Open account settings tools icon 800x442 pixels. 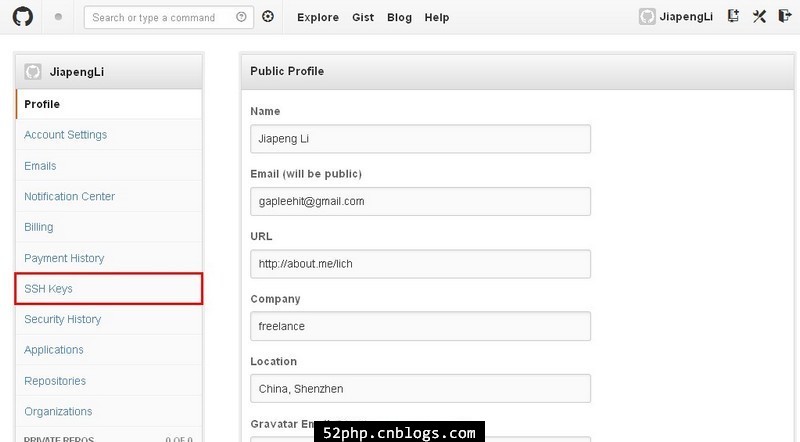pyautogui.click(x=759, y=16)
